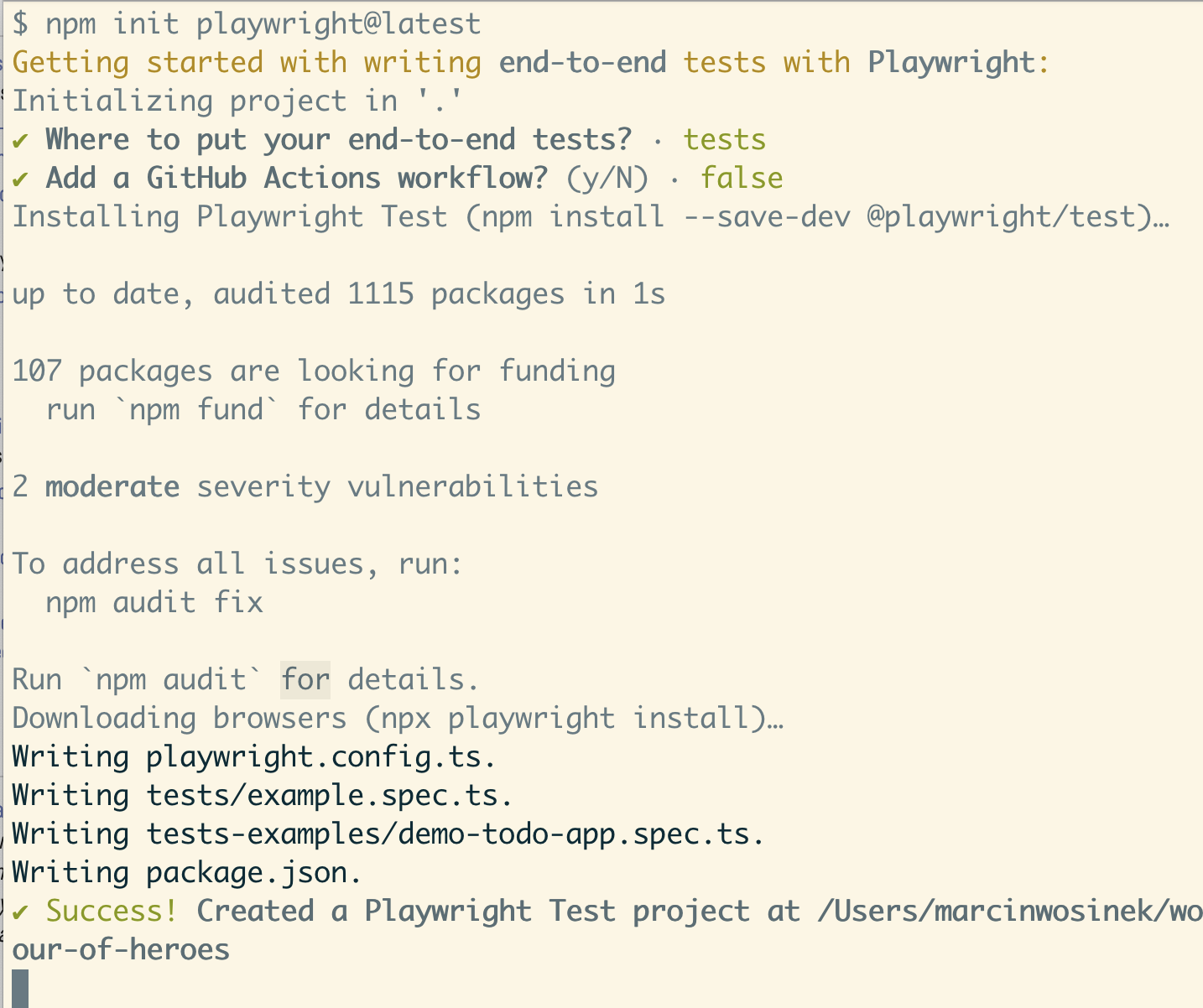
Task: Click the dollar sign shell prompt
Action: coord(20,23)
